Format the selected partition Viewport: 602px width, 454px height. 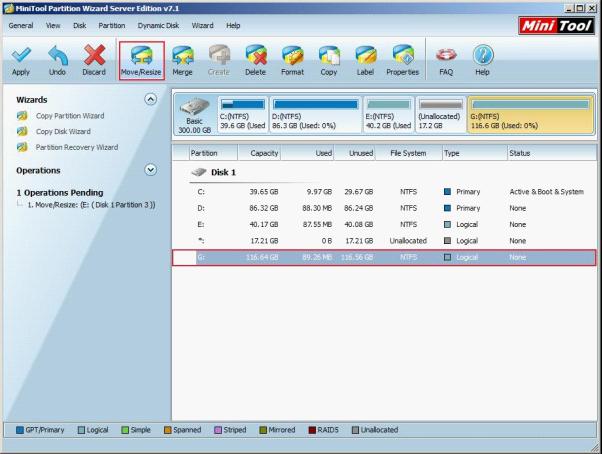[292, 61]
